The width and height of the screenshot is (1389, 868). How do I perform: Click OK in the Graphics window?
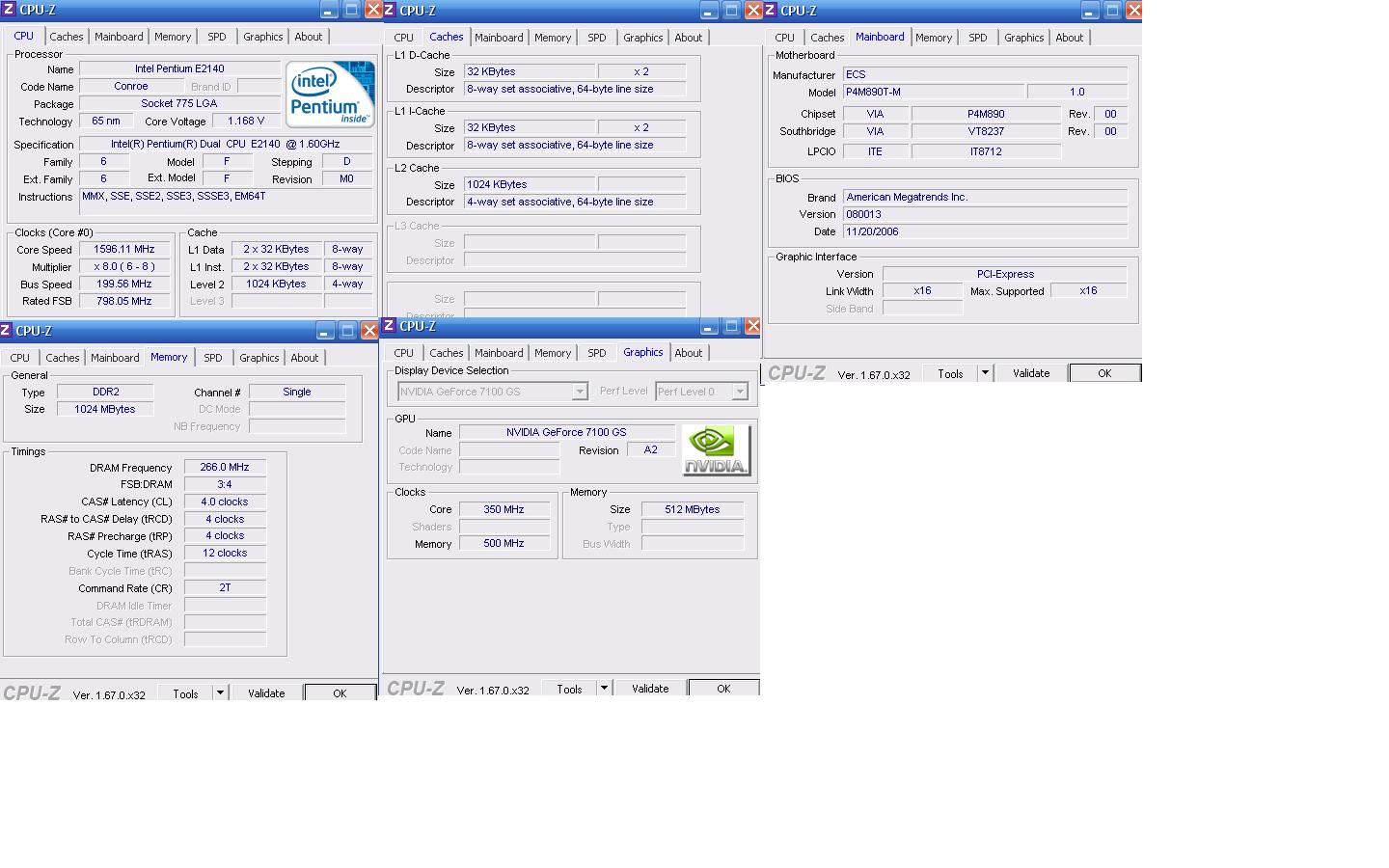tap(723, 689)
